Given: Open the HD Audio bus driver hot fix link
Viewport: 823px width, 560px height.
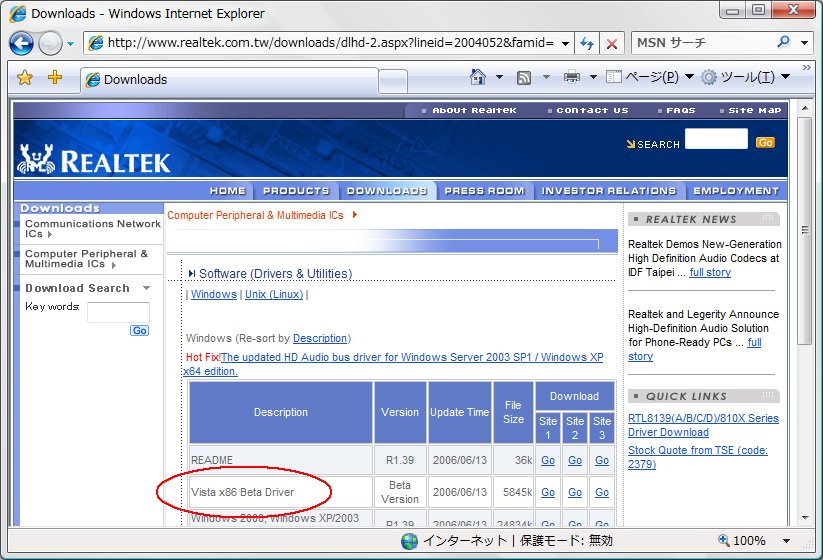Looking at the screenshot, I should click(x=393, y=364).
